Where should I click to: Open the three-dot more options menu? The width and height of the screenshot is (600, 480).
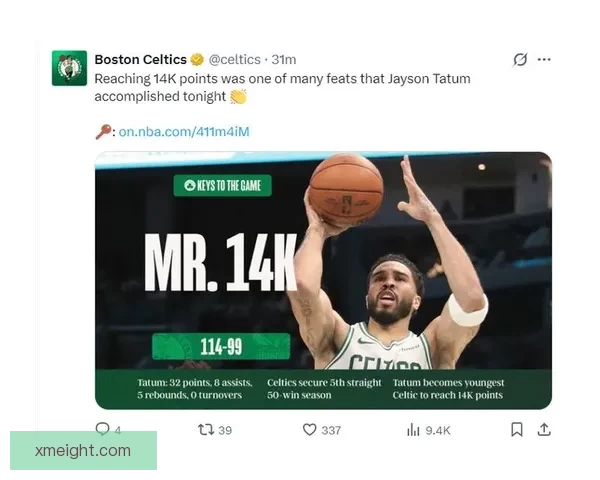(544, 59)
